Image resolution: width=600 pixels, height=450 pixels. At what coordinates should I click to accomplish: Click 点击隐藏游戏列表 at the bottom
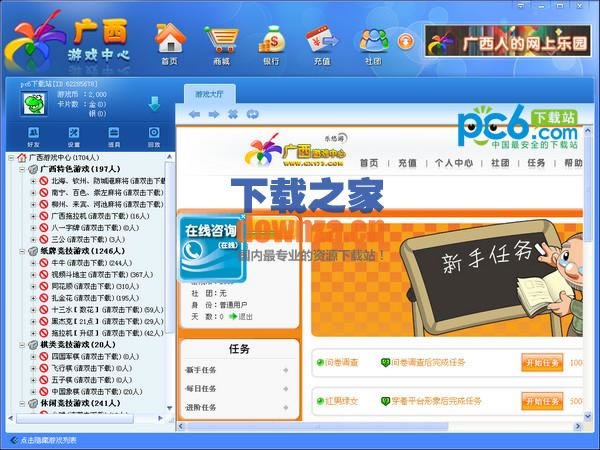(49, 440)
